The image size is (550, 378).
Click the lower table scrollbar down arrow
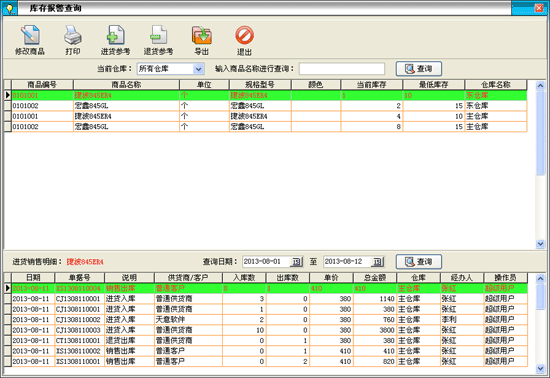click(540, 368)
